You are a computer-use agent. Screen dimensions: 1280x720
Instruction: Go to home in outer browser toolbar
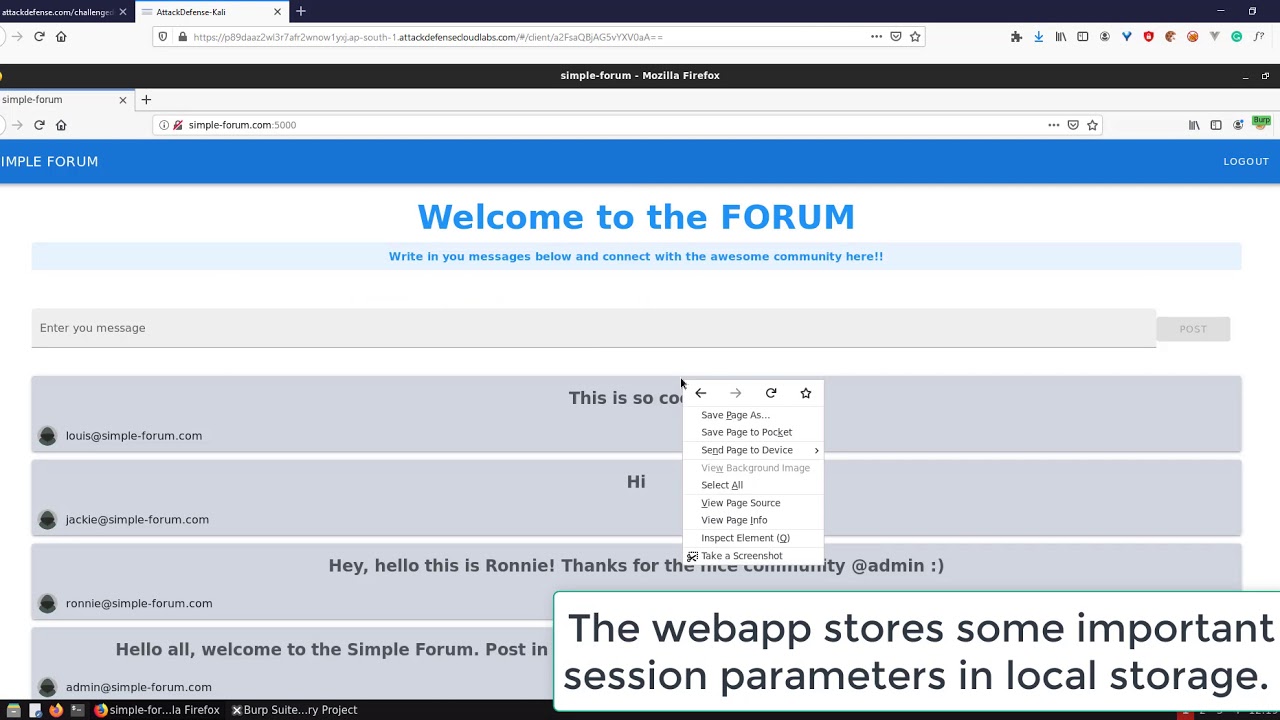tap(61, 37)
